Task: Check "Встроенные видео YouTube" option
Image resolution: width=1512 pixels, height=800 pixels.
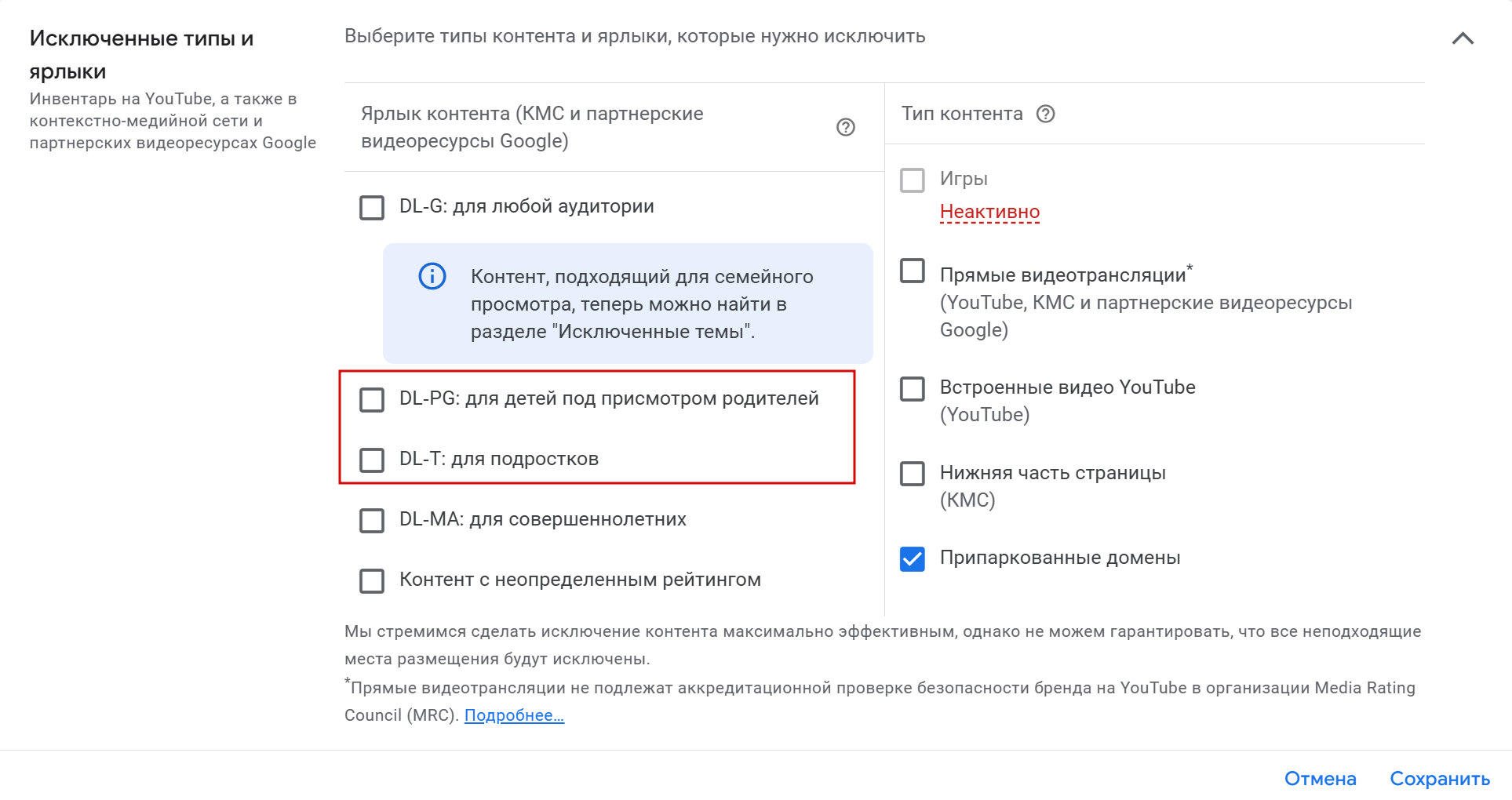Action: coord(913,388)
